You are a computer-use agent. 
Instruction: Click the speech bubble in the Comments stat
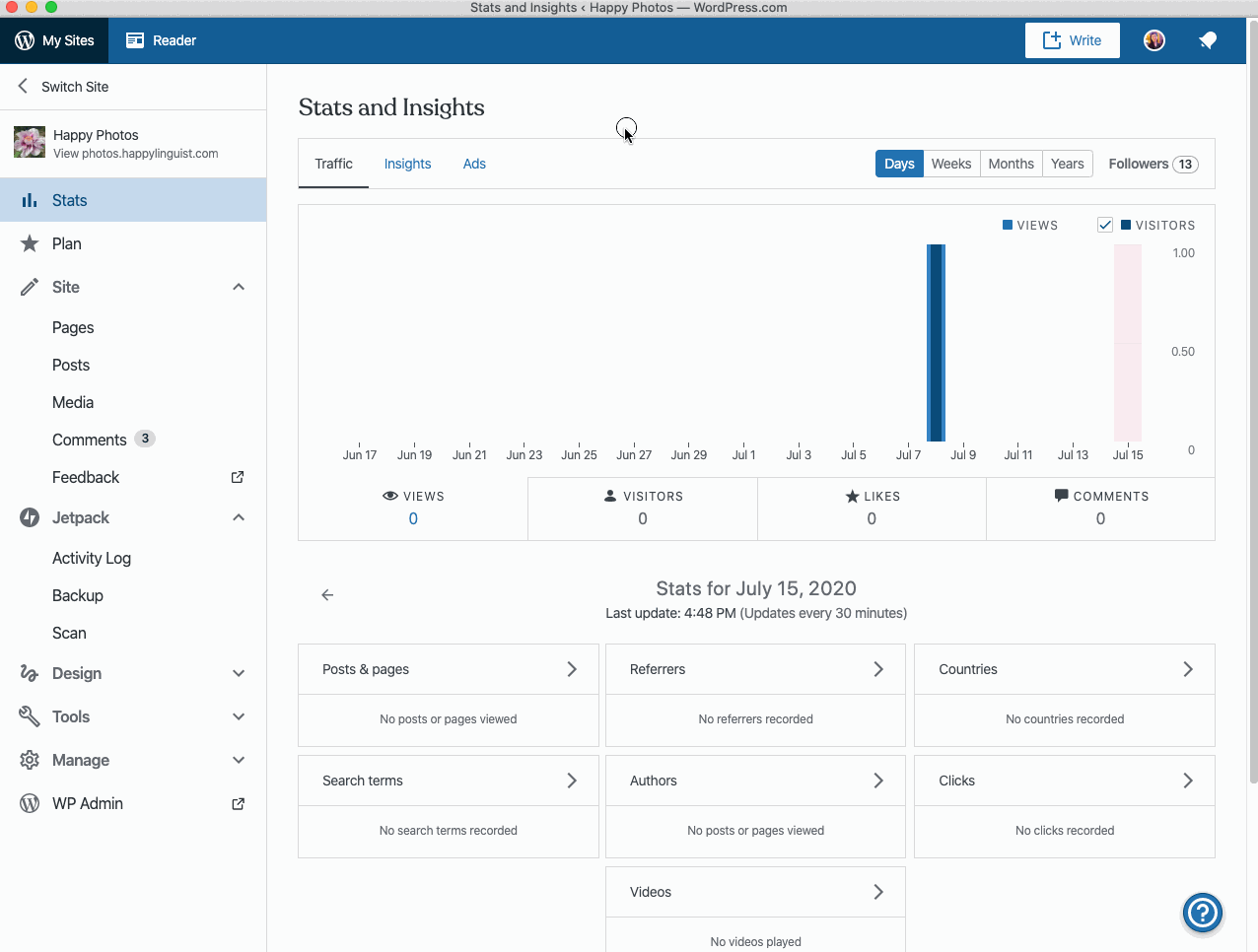[1062, 495]
